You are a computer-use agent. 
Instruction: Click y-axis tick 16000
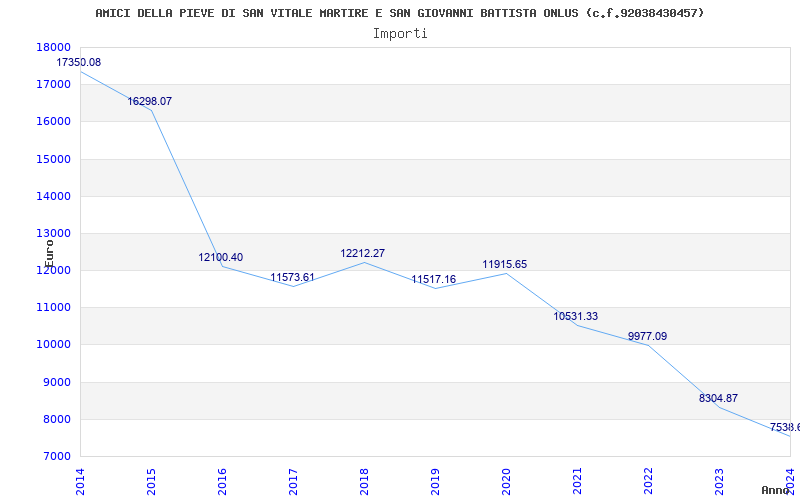coord(54,122)
